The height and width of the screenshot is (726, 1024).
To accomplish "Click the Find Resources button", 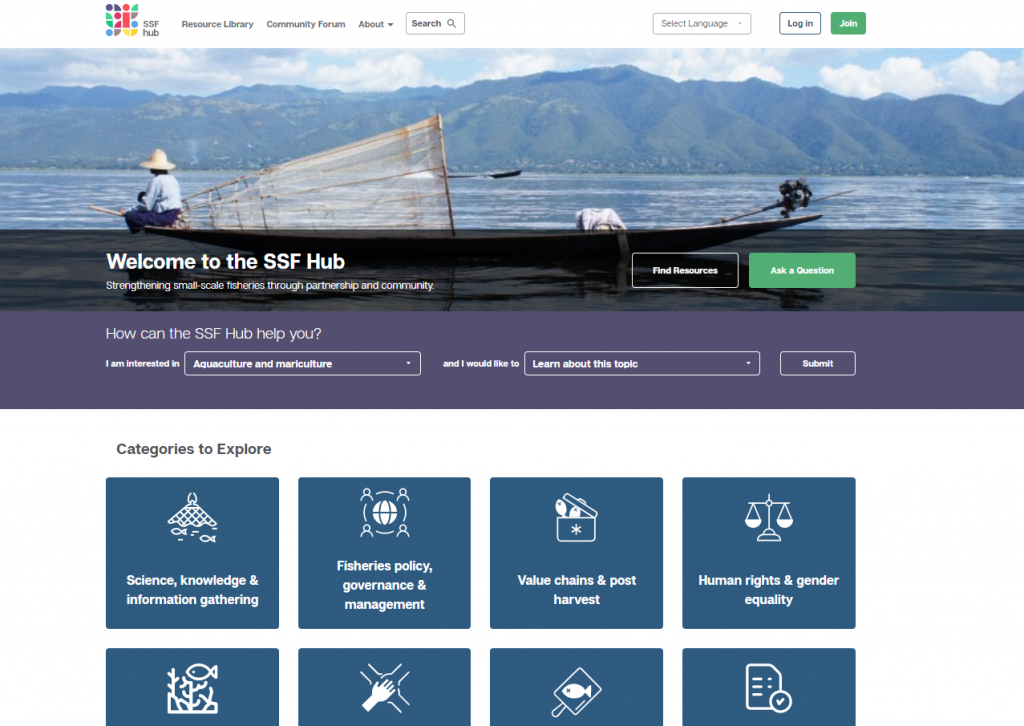I will (685, 270).
